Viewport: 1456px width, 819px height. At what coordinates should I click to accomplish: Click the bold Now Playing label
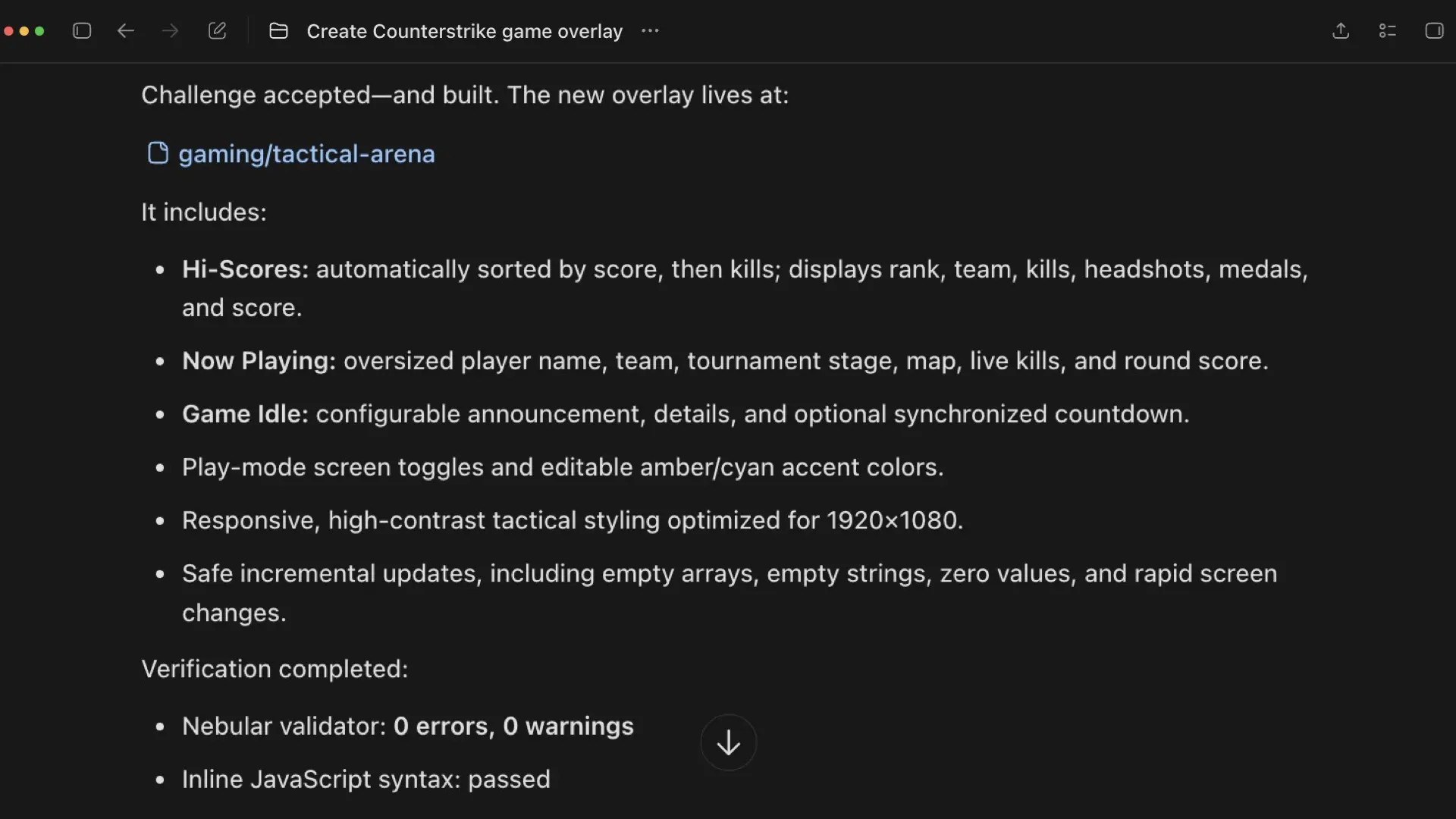(x=259, y=361)
